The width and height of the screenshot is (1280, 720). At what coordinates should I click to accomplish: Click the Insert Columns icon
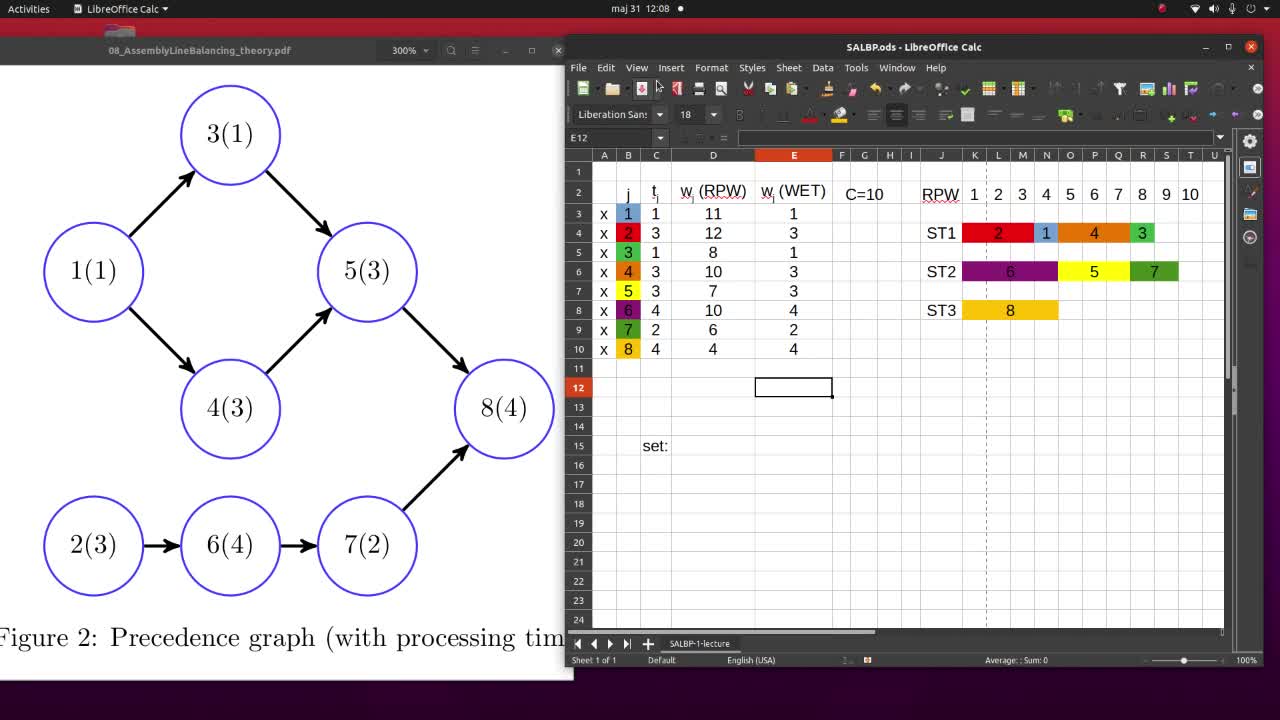pos(1018,89)
